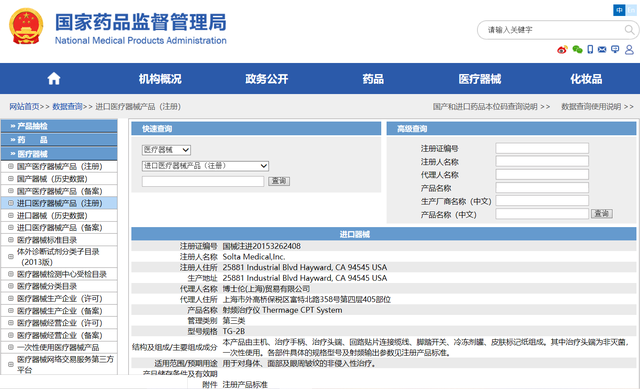Click the email envelope icon
This screenshot has width=640, height=389.
click(602, 50)
